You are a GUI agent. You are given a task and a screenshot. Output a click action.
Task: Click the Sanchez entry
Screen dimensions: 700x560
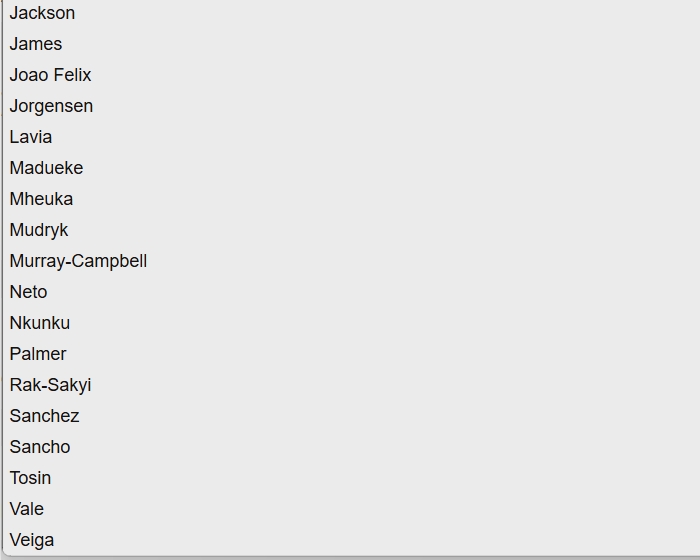pyautogui.click(x=44, y=416)
